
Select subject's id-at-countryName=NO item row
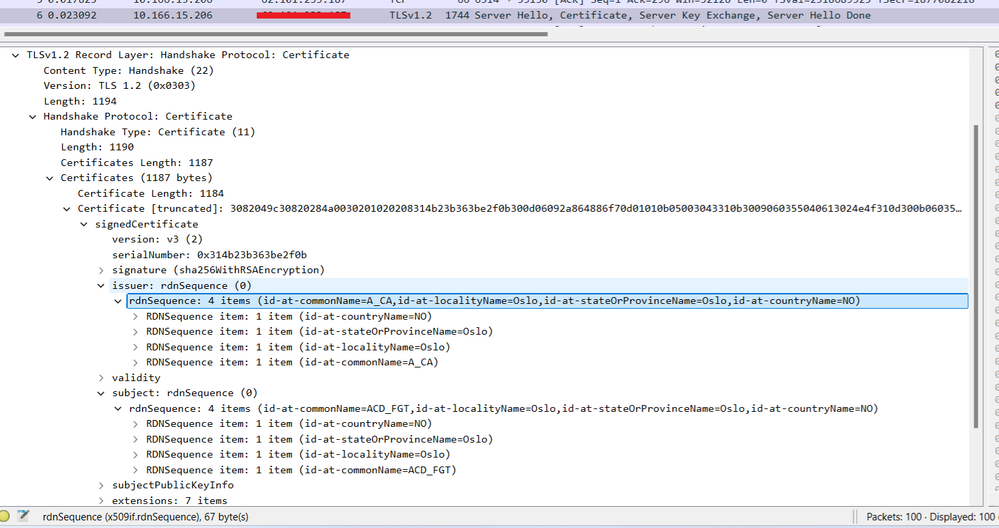(x=289, y=424)
